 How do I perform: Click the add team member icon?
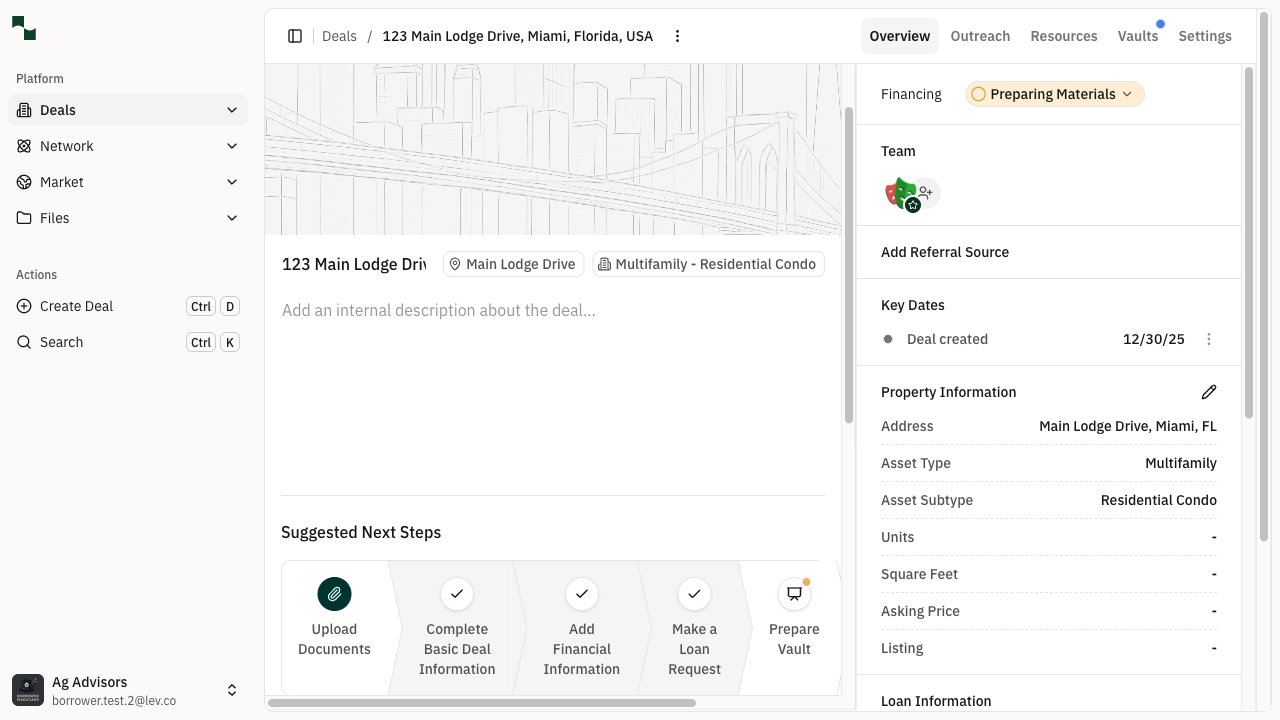point(925,190)
